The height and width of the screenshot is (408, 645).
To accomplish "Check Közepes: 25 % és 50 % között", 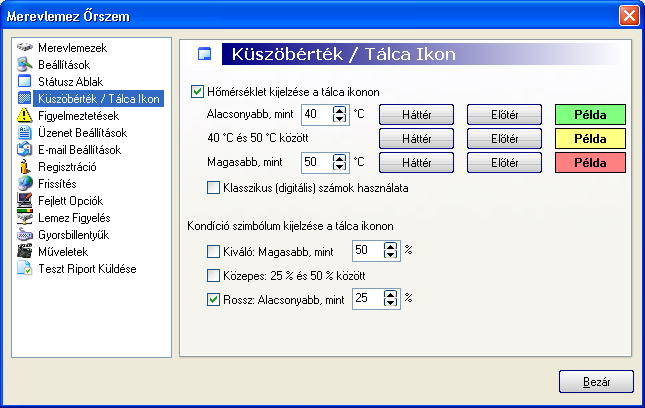I will 213,275.
